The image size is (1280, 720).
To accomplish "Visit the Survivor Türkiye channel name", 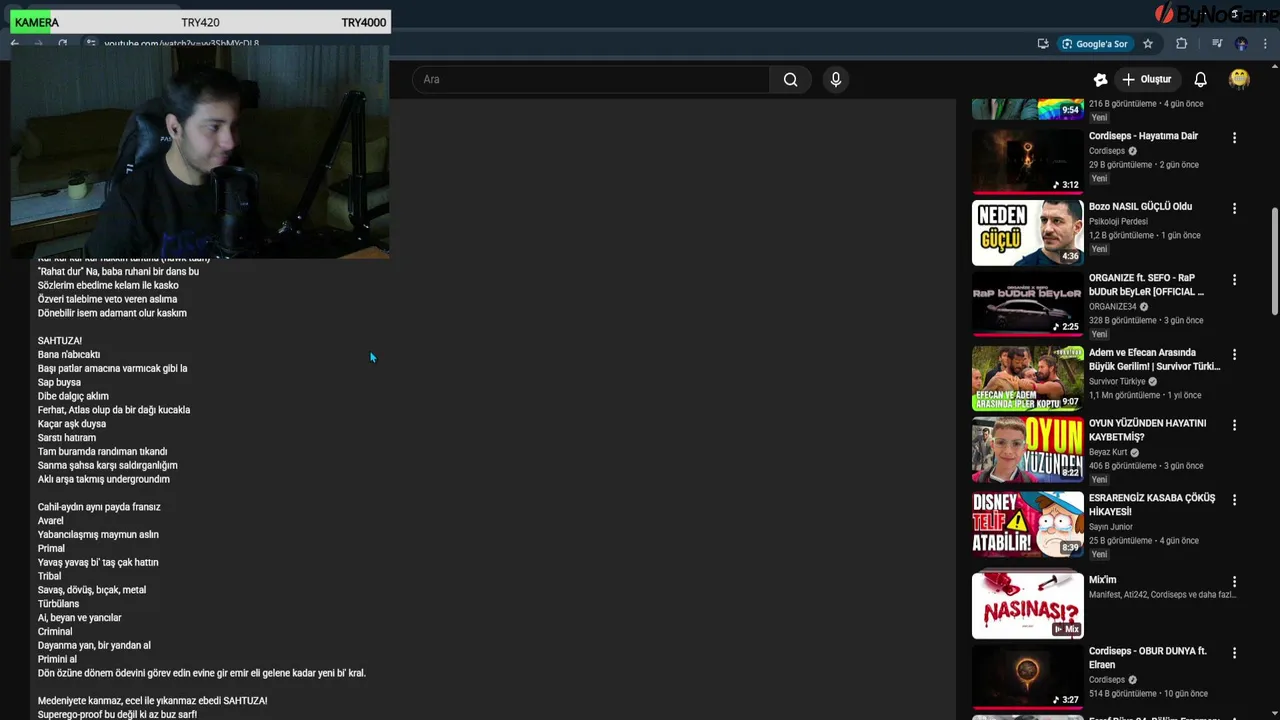I will coord(1116,381).
